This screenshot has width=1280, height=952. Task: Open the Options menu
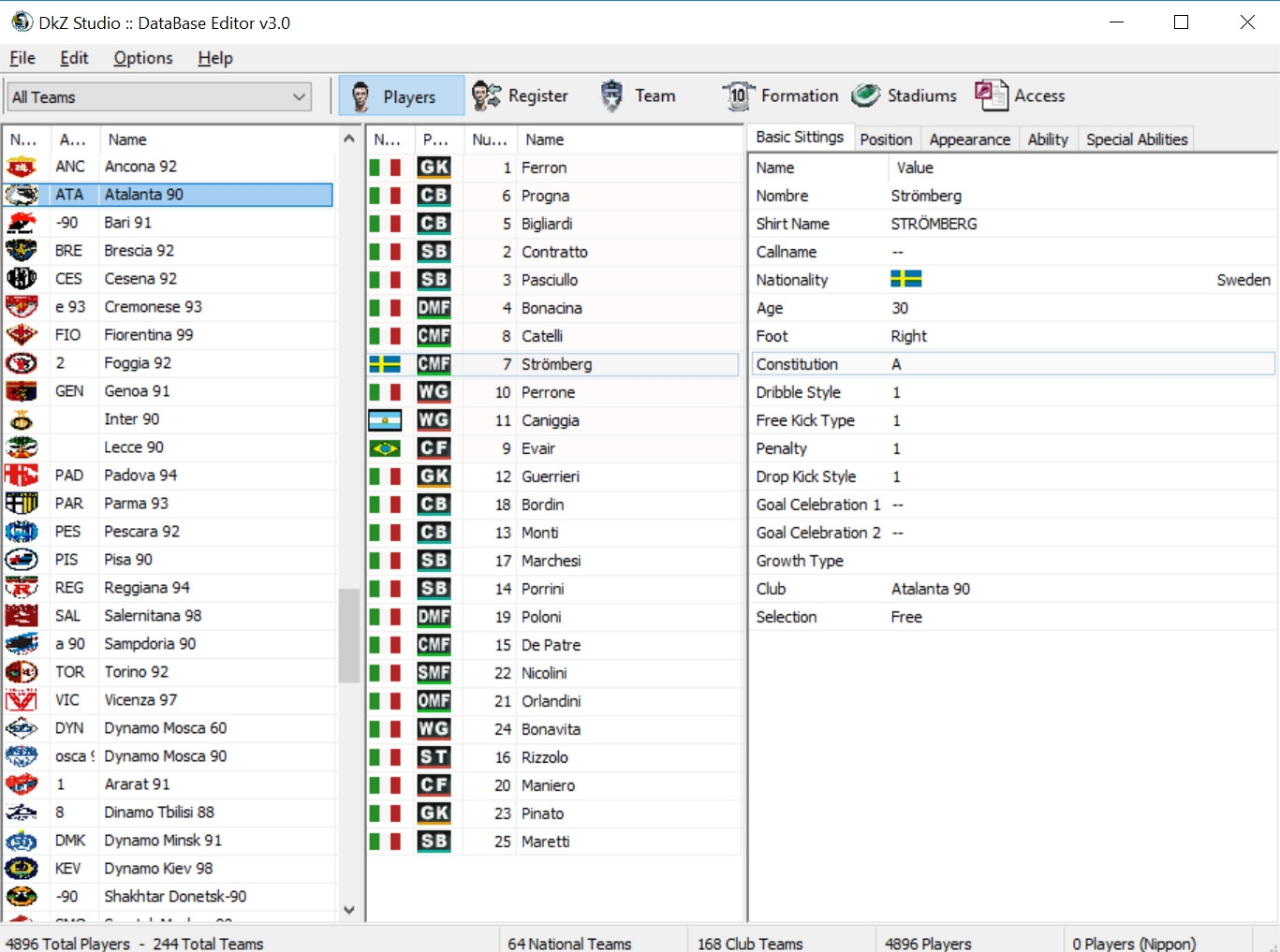pyautogui.click(x=143, y=58)
